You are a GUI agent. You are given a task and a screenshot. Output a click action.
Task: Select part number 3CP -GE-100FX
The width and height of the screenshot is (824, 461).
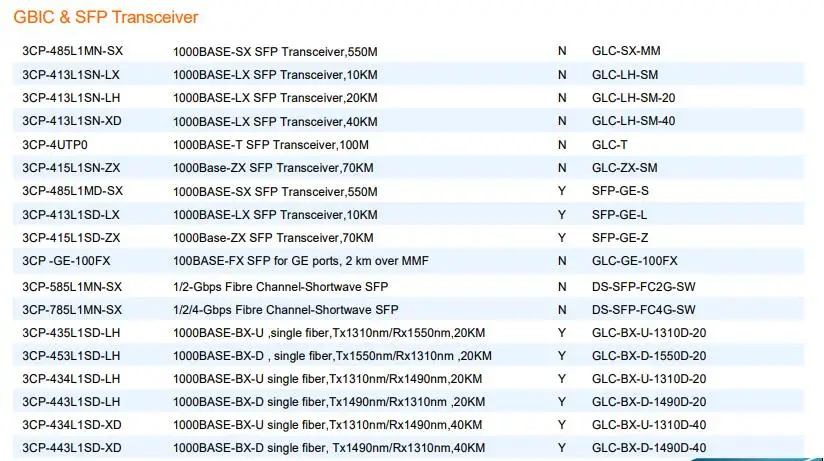(x=66, y=261)
